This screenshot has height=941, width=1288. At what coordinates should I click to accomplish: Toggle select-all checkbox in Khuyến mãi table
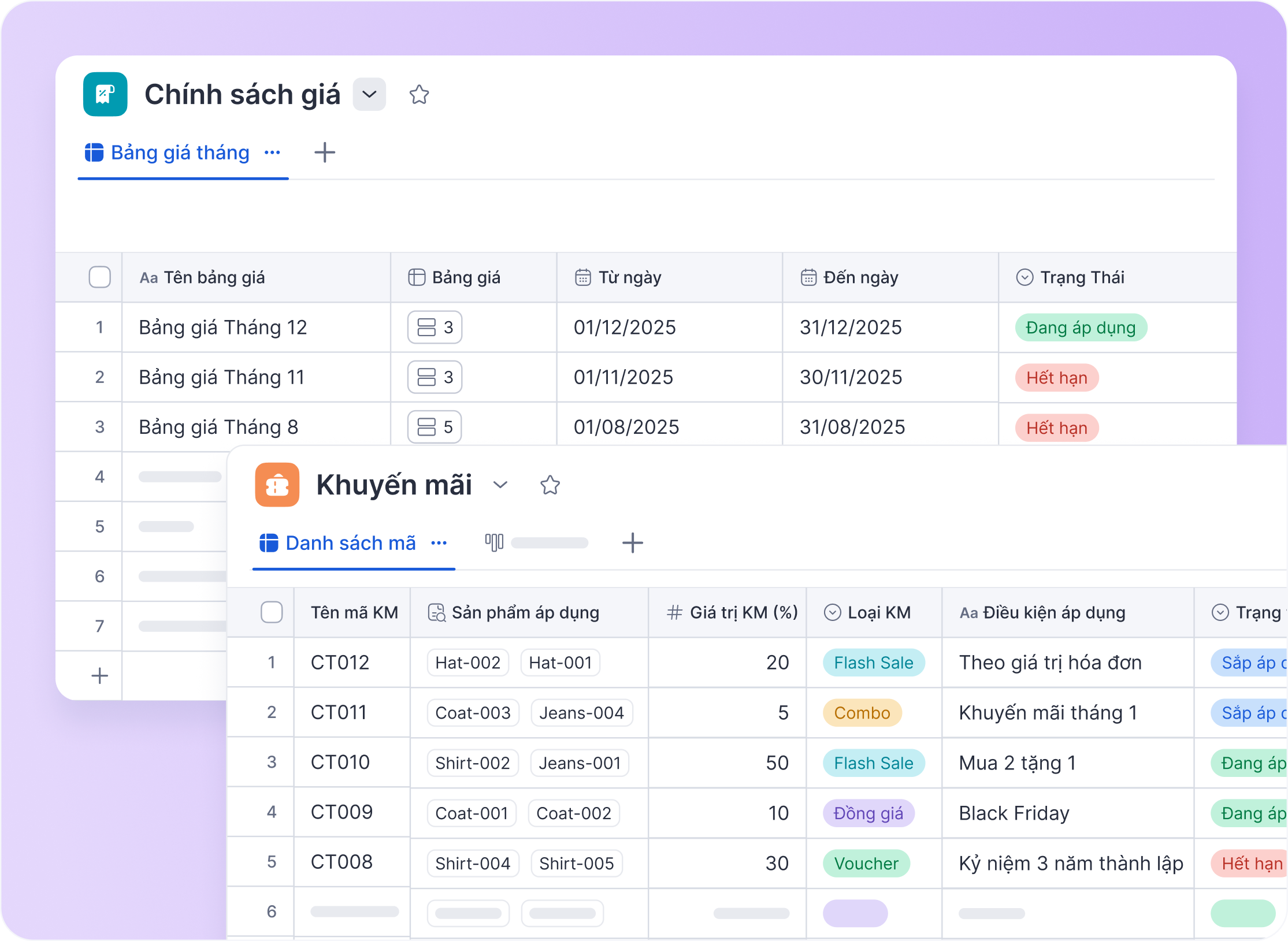pyautogui.click(x=271, y=612)
